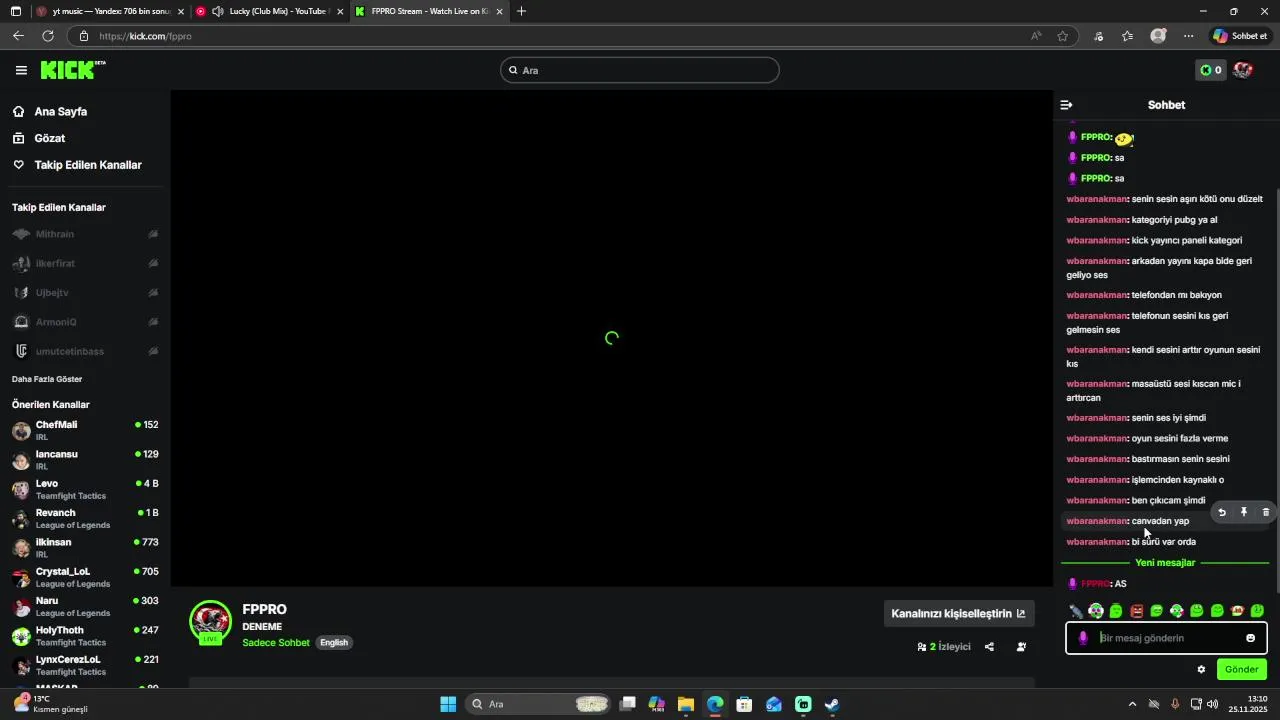Open Crystal_LoL channel
Viewport: 1280px width, 720px height.
click(85, 578)
